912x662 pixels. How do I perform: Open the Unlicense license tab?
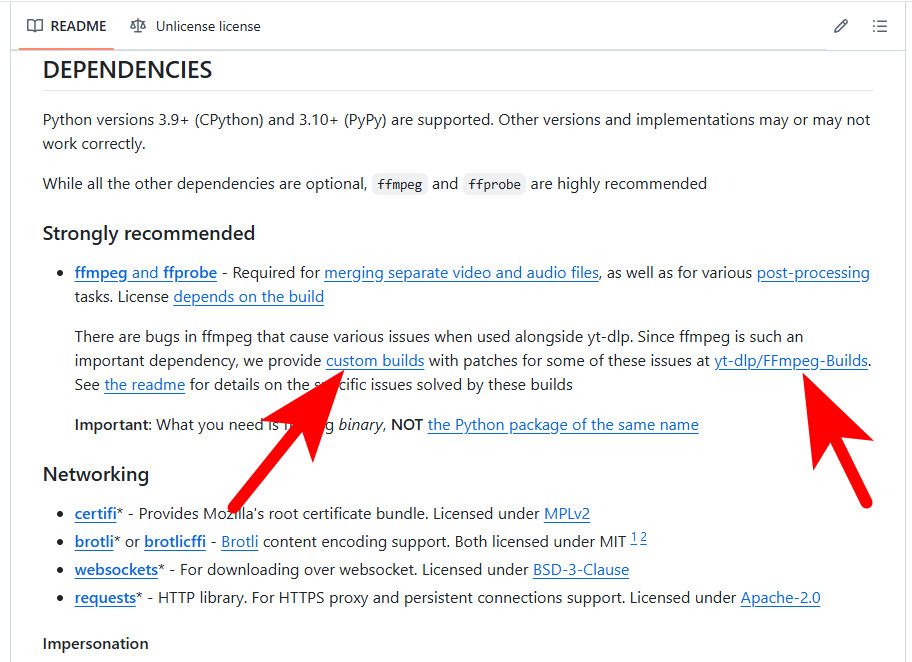tap(207, 26)
